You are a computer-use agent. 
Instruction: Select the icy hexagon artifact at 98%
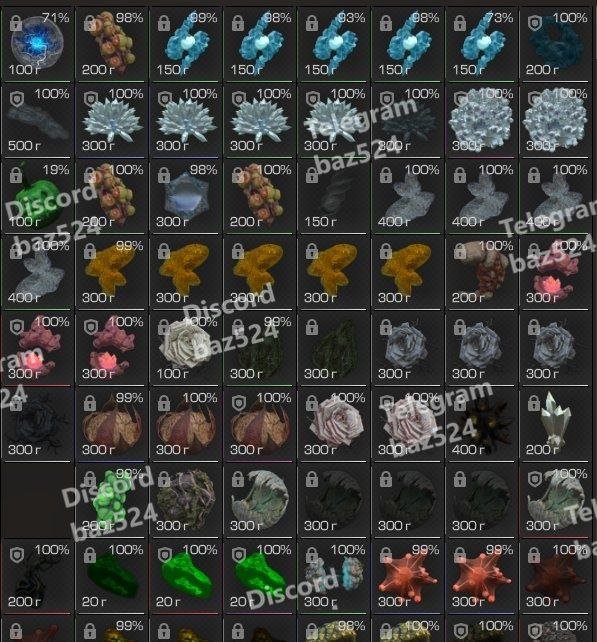(x=186, y=196)
